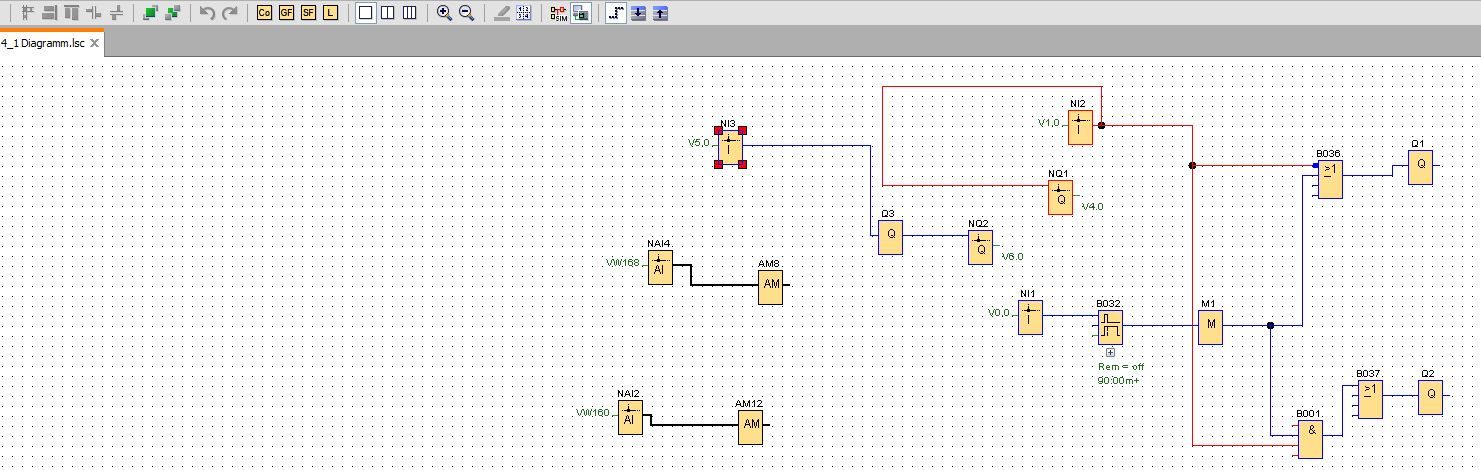Click the page layout pencil icon

coord(502,13)
